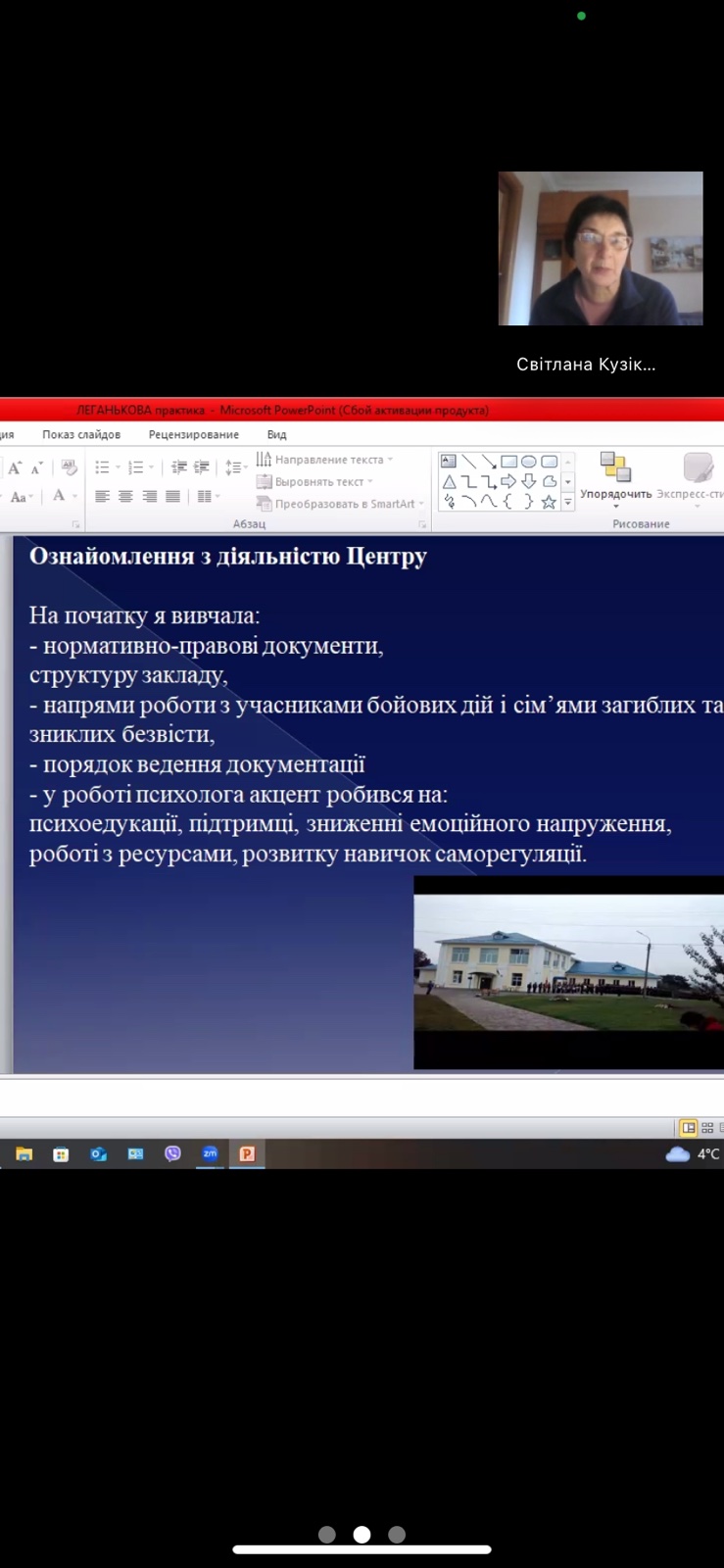724x1568 pixels.
Task: Switch to Slide Sorter view
Action: [x=707, y=1128]
